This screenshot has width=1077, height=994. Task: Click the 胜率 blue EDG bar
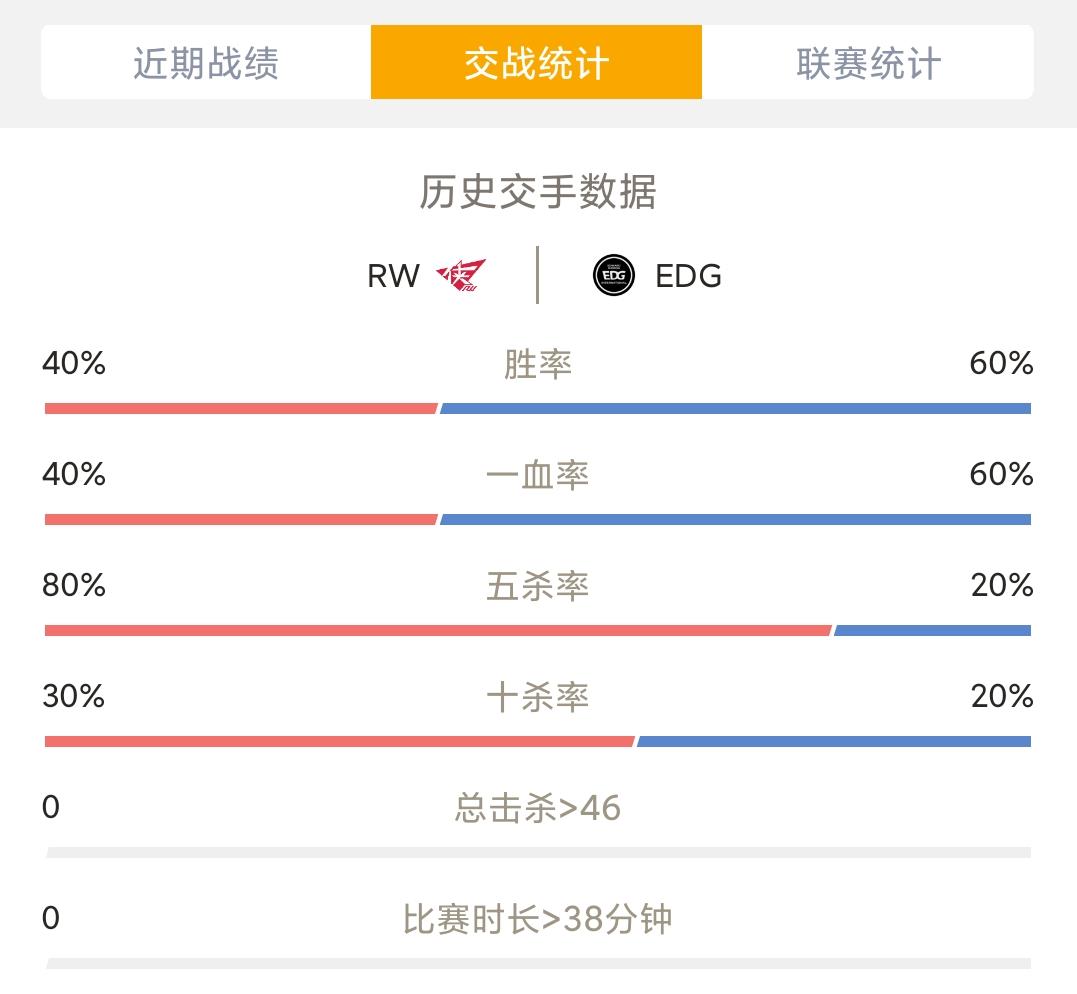pyautogui.click(x=735, y=408)
